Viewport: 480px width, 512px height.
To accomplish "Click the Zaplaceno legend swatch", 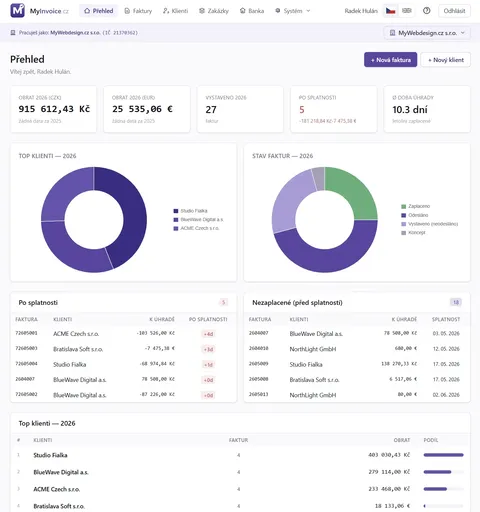I will point(403,206).
